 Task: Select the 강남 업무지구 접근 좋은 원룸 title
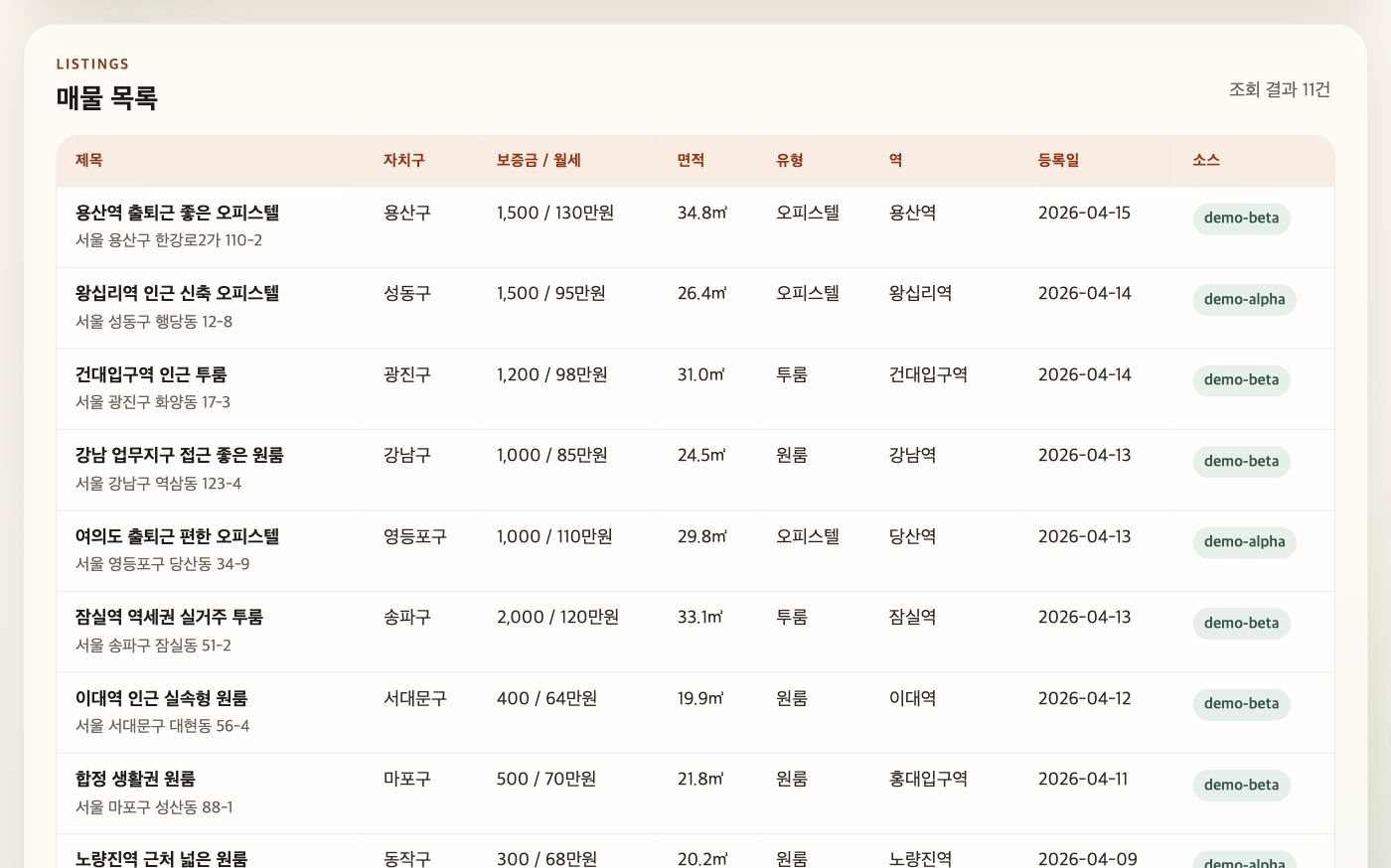coord(180,455)
